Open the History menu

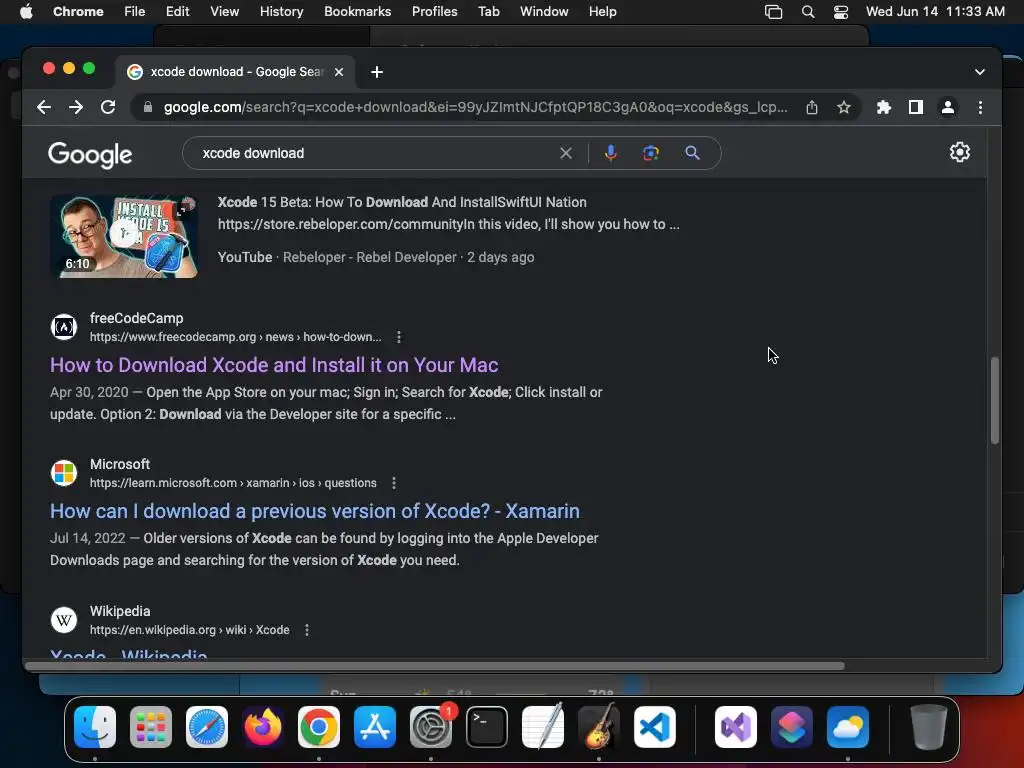(x=281, y=12)
